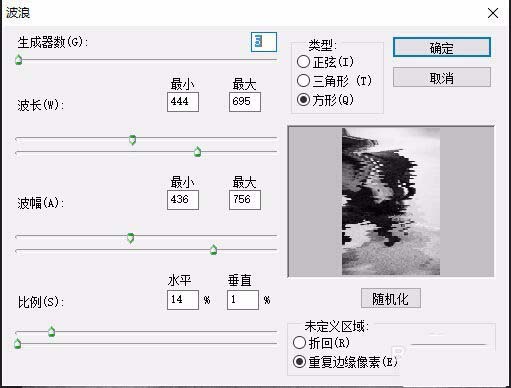Click the 确定 button
Image resolution: width=511 pixels, height=388 pixels.
tap(442, 47)
